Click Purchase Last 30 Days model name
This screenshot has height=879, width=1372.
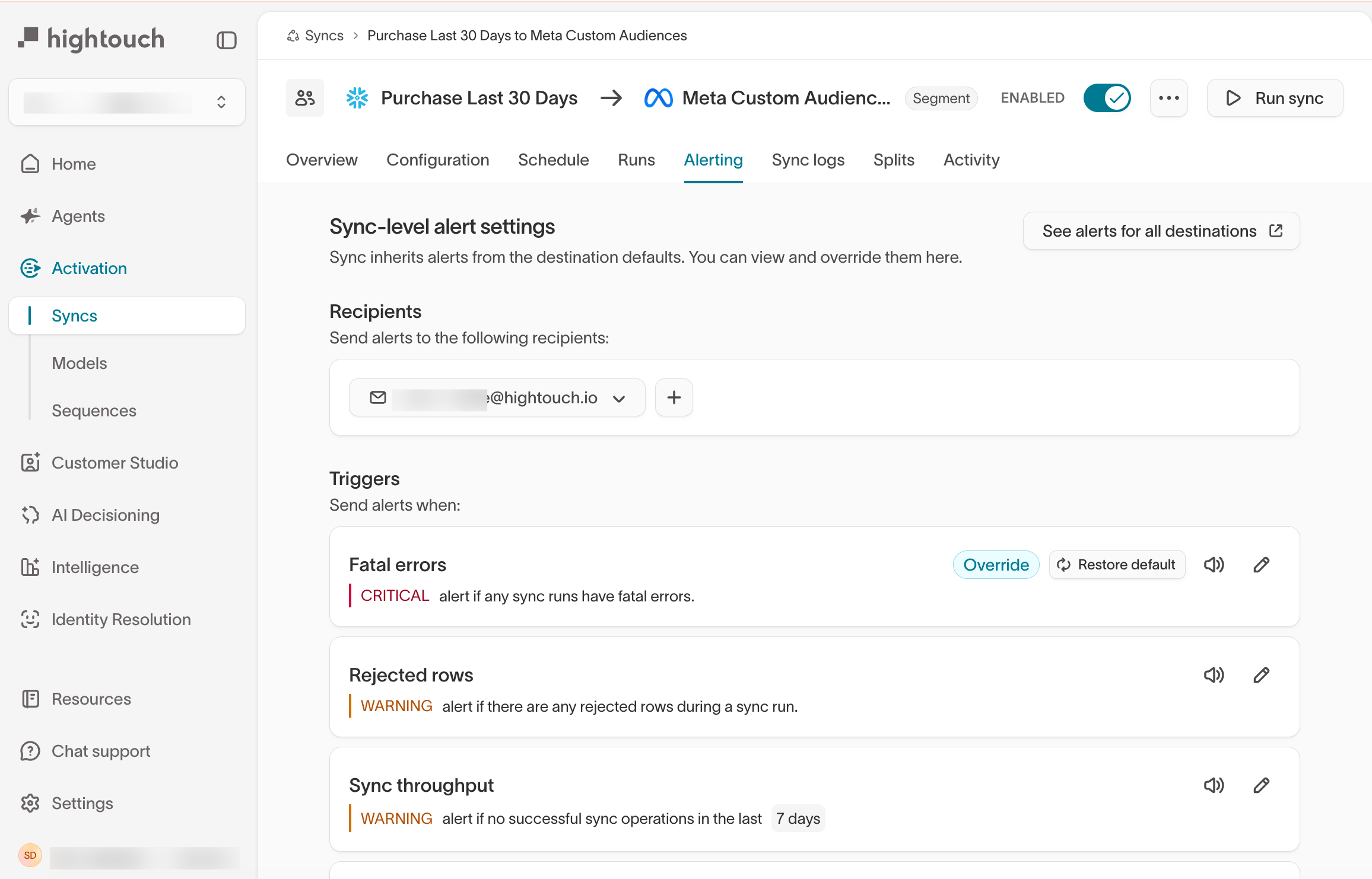pyautogui.click(x=479, y=98)
